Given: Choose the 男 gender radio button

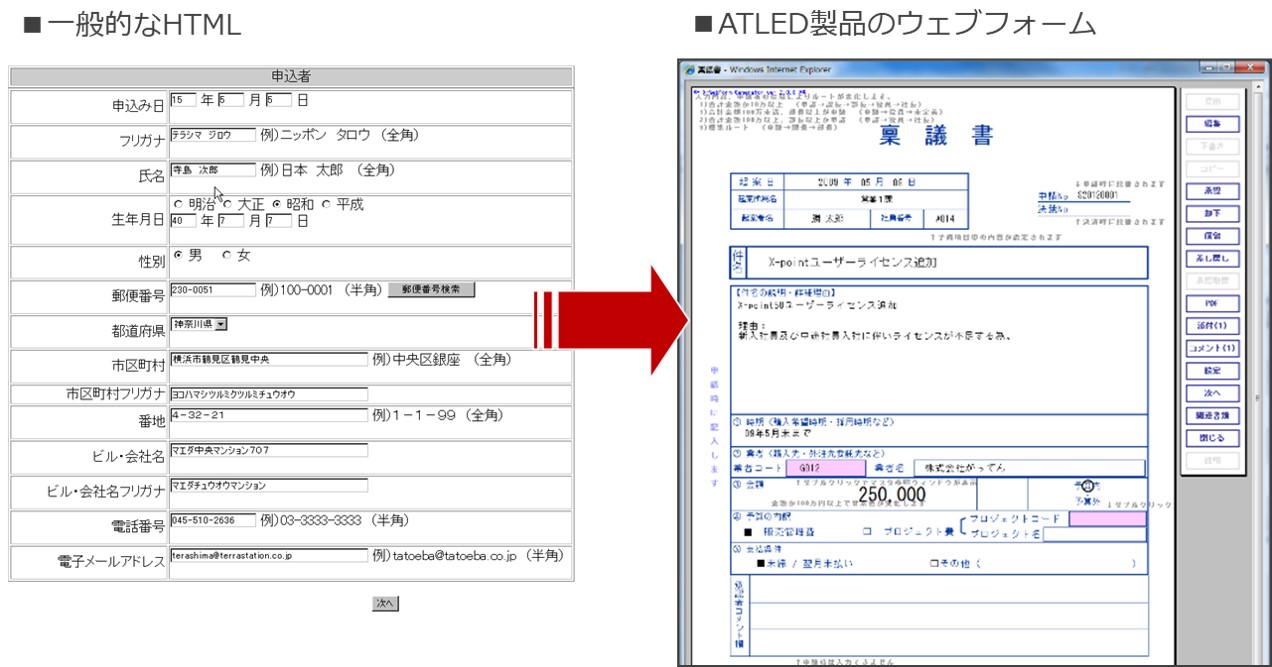Looking at the screenshot, I should click(178, 256).
